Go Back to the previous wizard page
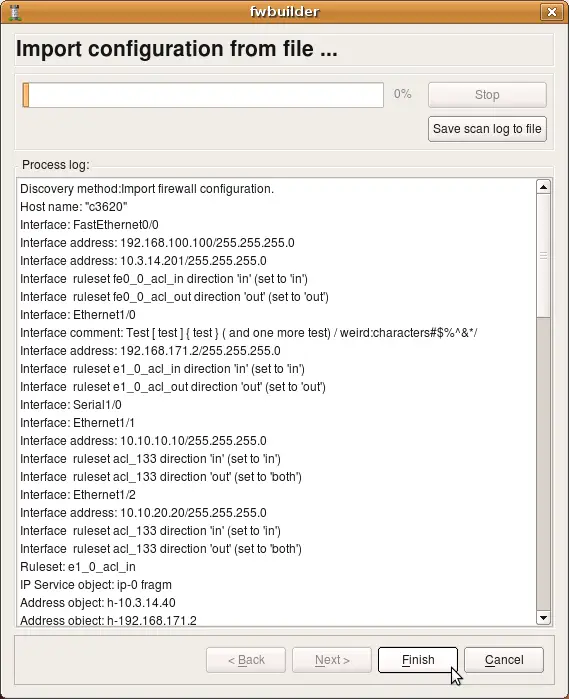Screen dimensions: 569x699 click(x=246, y=660)
